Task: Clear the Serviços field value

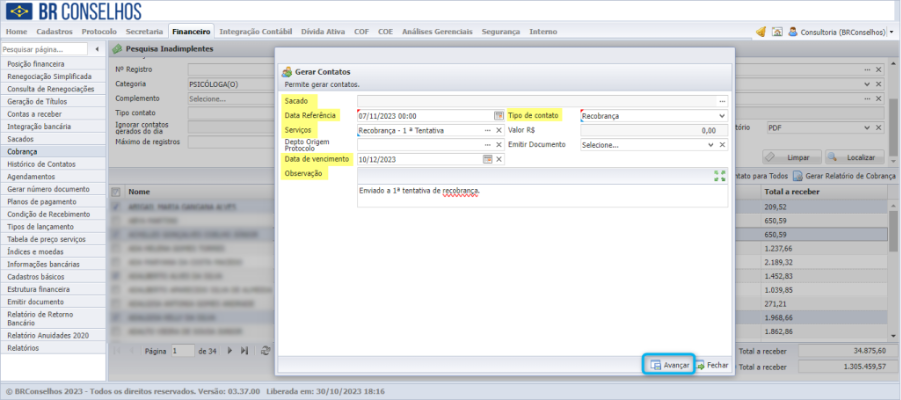Action: (499, 130)
